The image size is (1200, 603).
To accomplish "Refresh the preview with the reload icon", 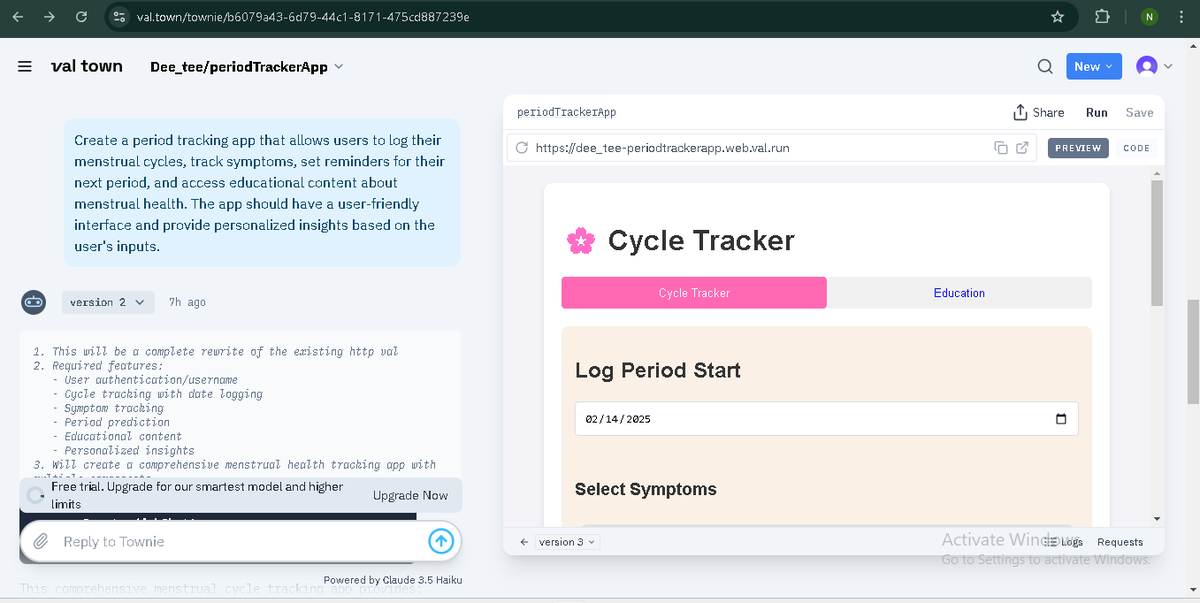I will coord(521,148).
